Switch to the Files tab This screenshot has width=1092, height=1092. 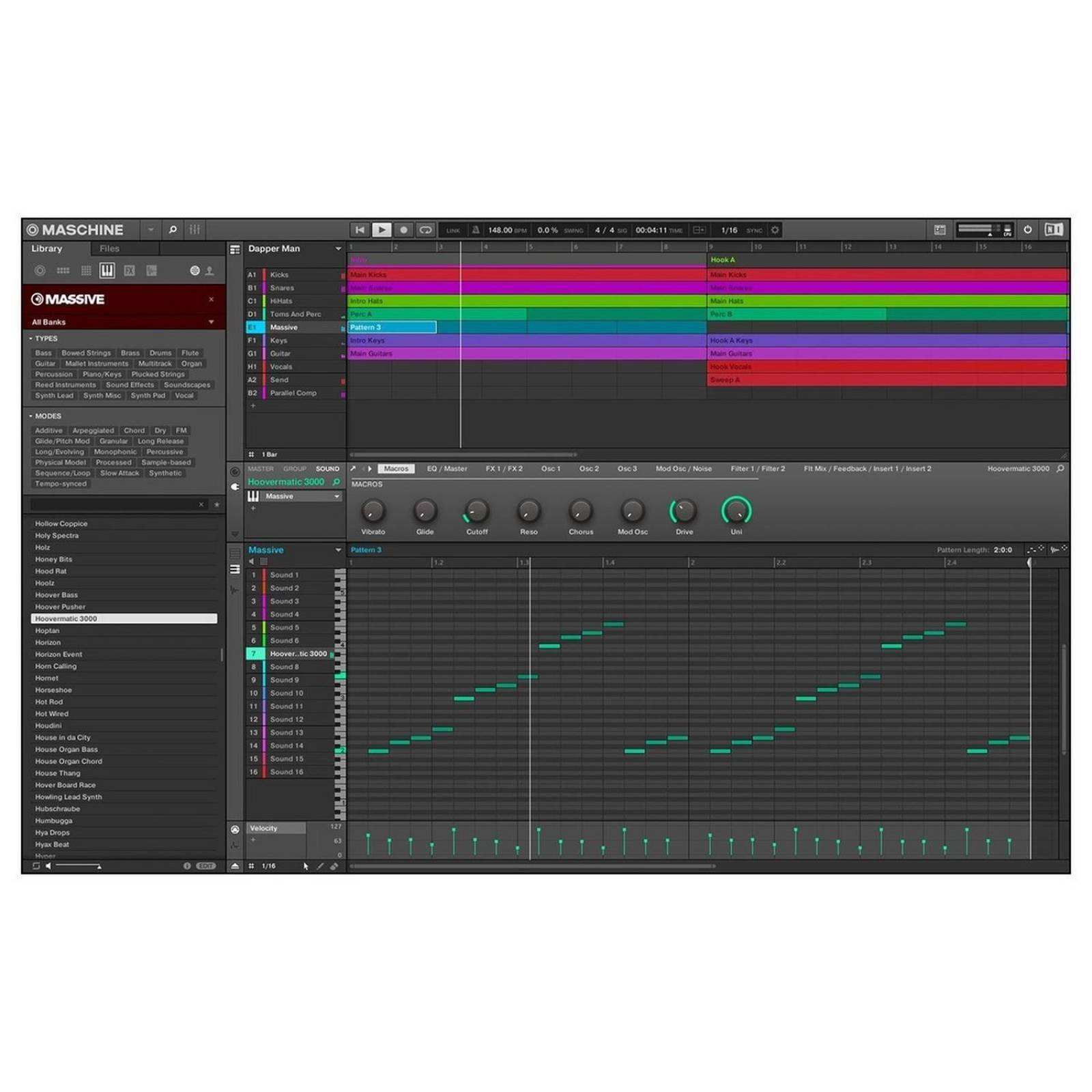click(109, 248)
